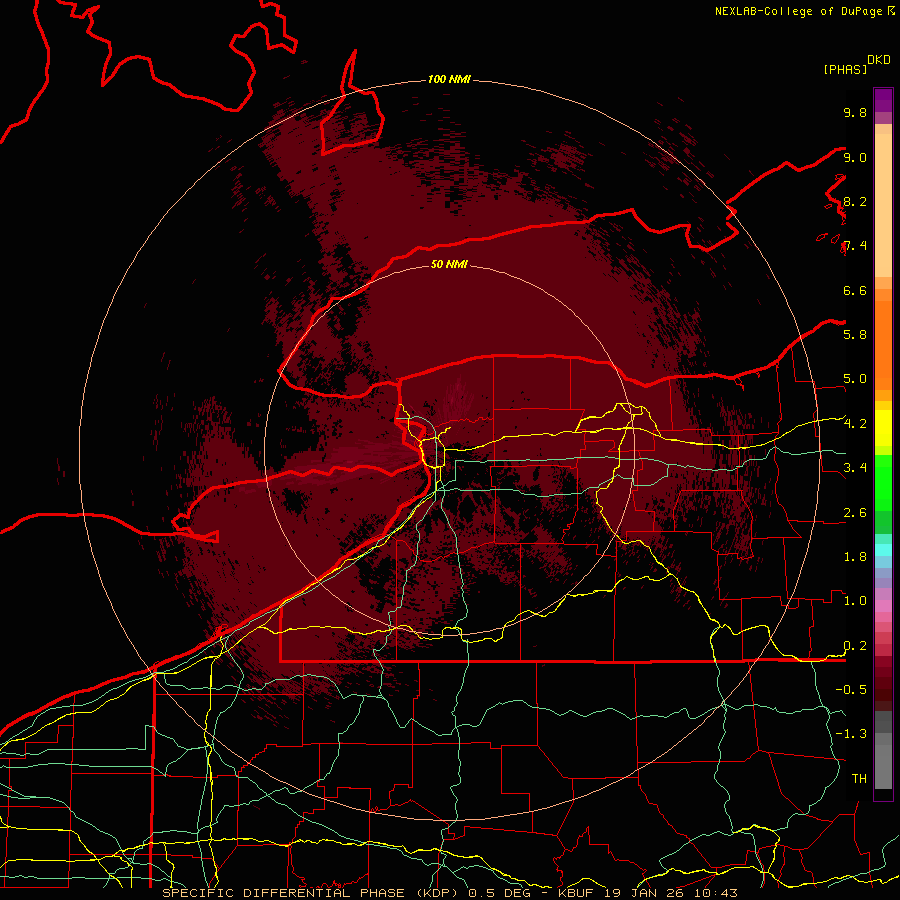The width and height of the screenshot is (900, 900).
Task: Click the 10:43 timestamp in the bottom caption
Action: (716, 893)
